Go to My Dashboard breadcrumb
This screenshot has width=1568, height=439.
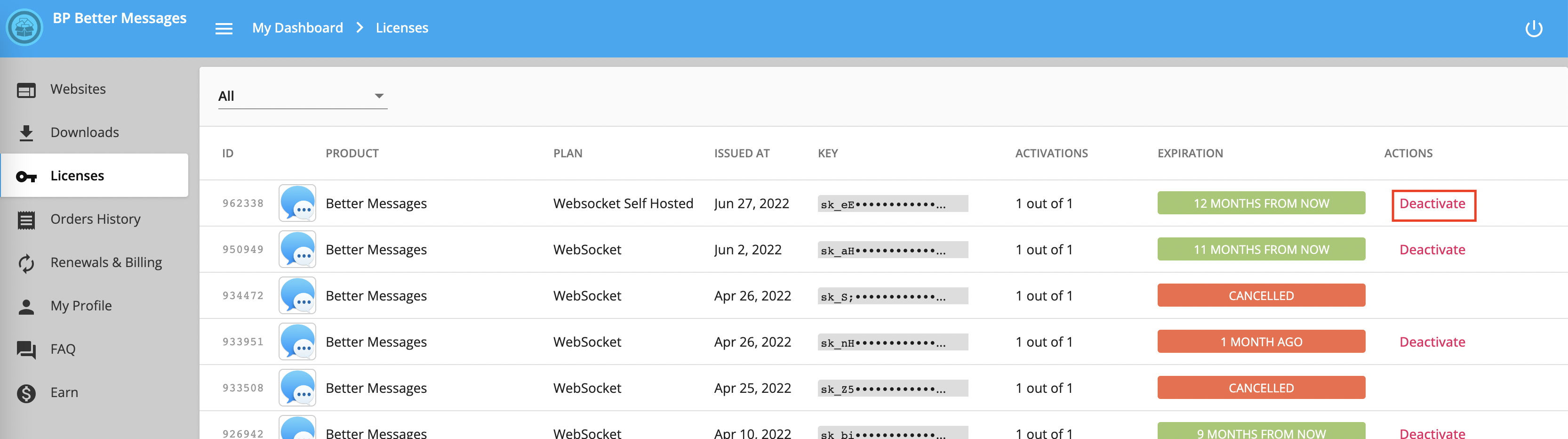[298, 28]
